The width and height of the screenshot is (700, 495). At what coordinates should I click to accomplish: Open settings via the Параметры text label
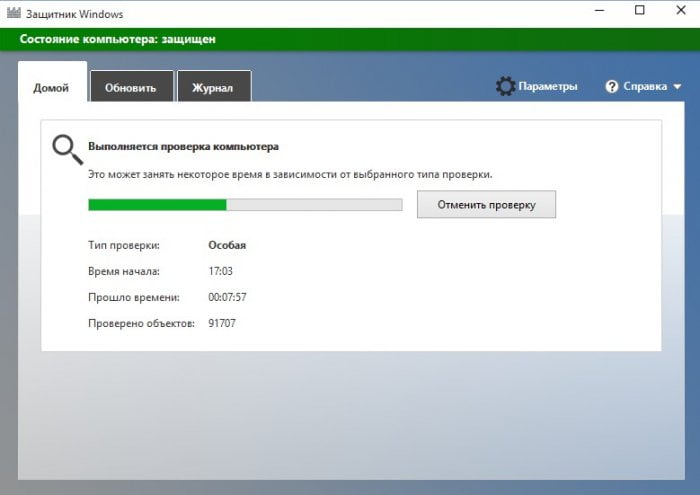(x=547, y=87)
